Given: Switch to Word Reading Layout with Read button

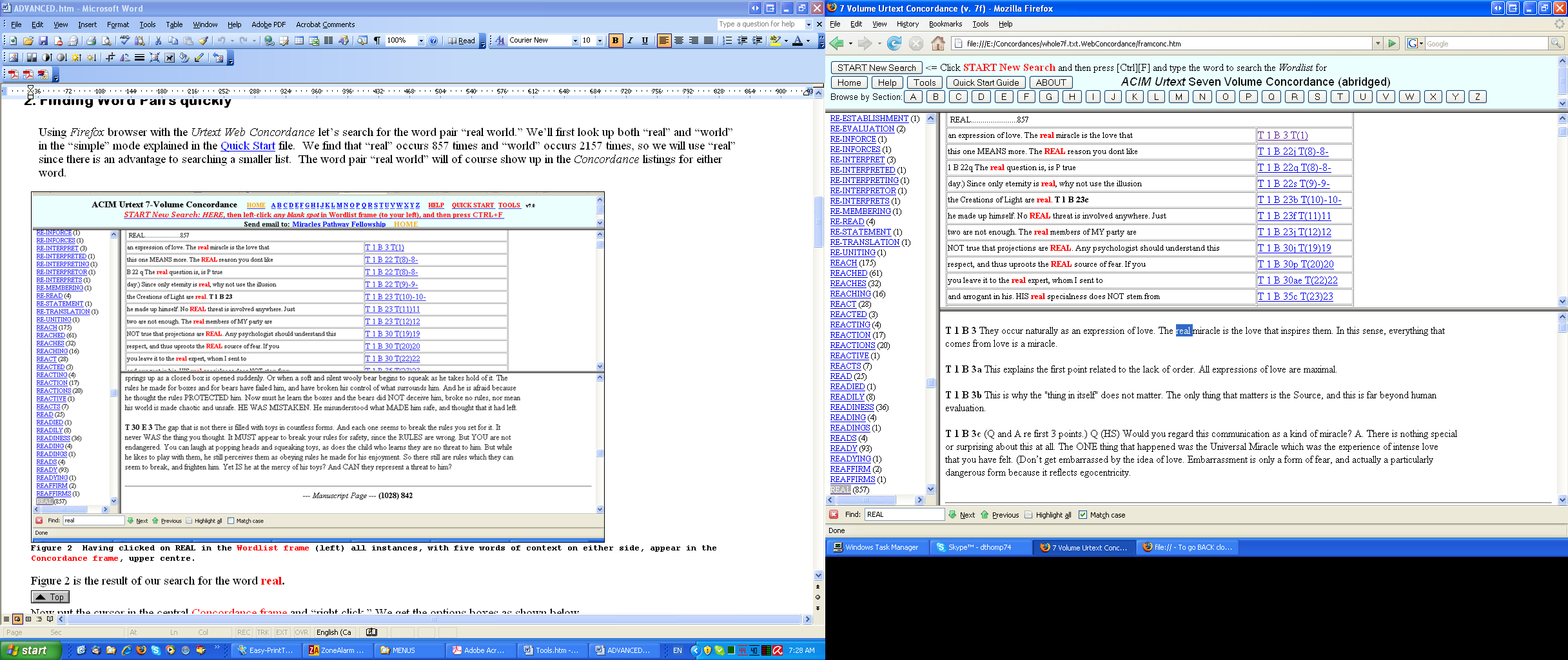Looking at the screenshot, I should 462,41.
